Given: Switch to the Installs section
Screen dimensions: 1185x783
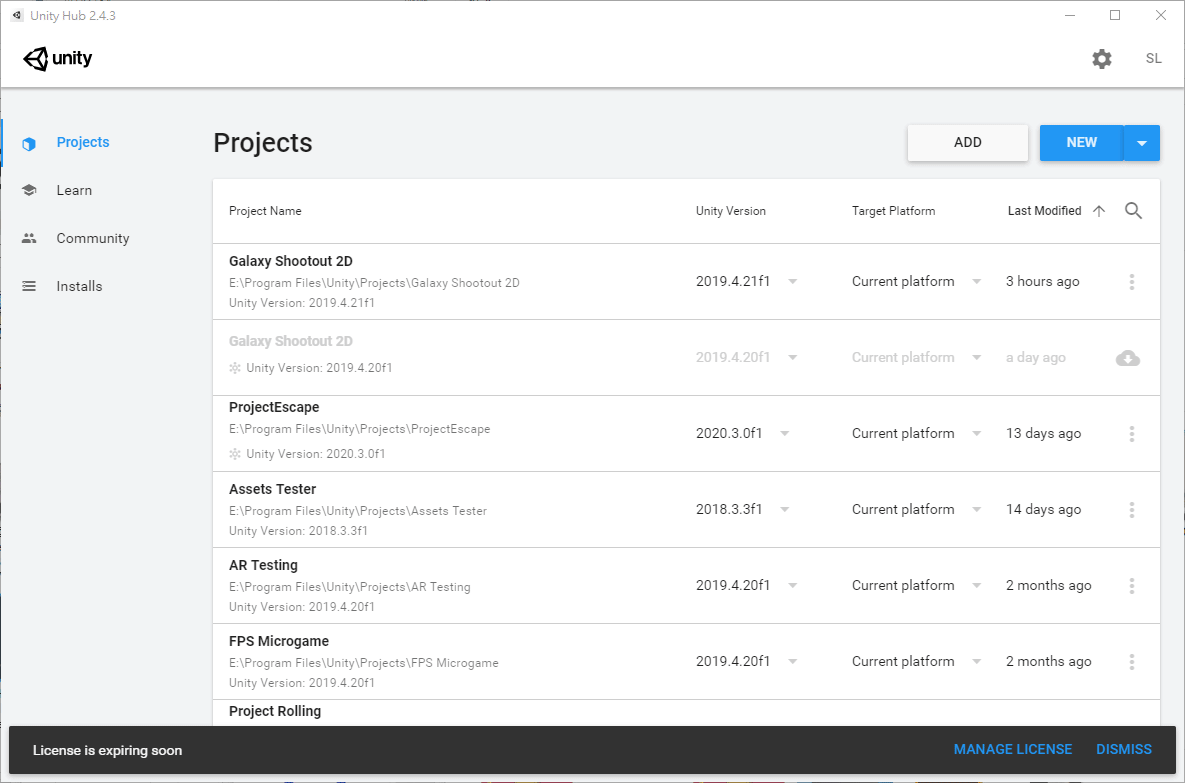Looking at the screenshot, I should (79, 286).
